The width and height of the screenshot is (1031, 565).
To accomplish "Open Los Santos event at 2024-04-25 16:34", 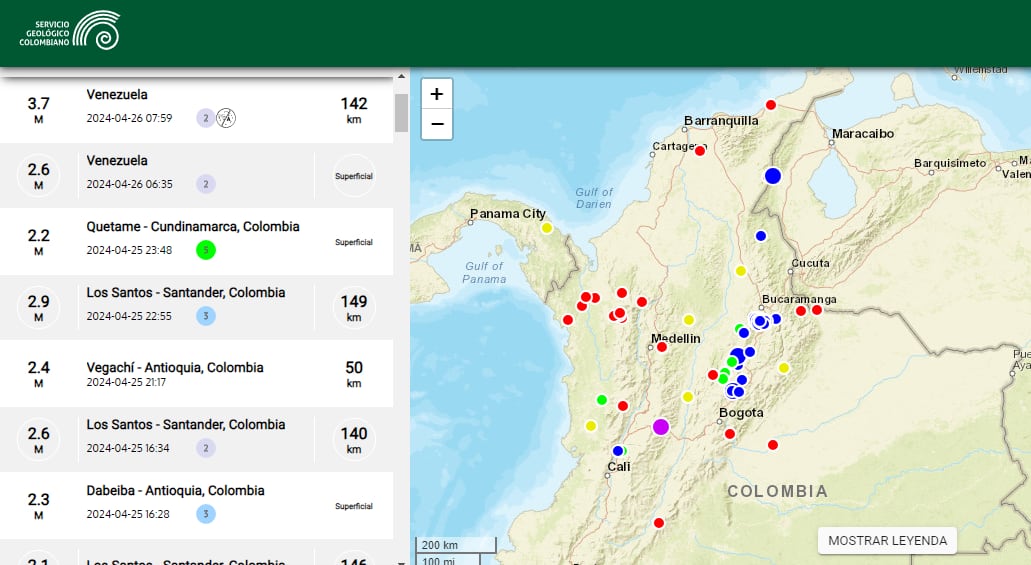I will pos(197,439).
